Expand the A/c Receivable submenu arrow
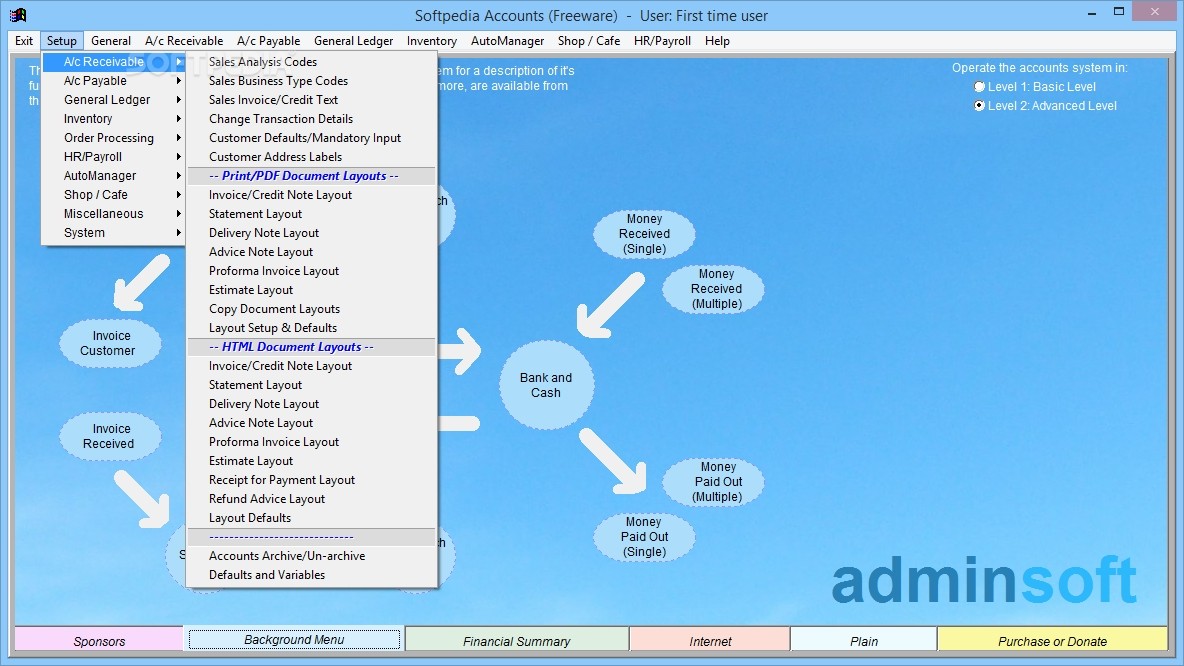Viewport: 1184px width, 666px height. [179, 62]
